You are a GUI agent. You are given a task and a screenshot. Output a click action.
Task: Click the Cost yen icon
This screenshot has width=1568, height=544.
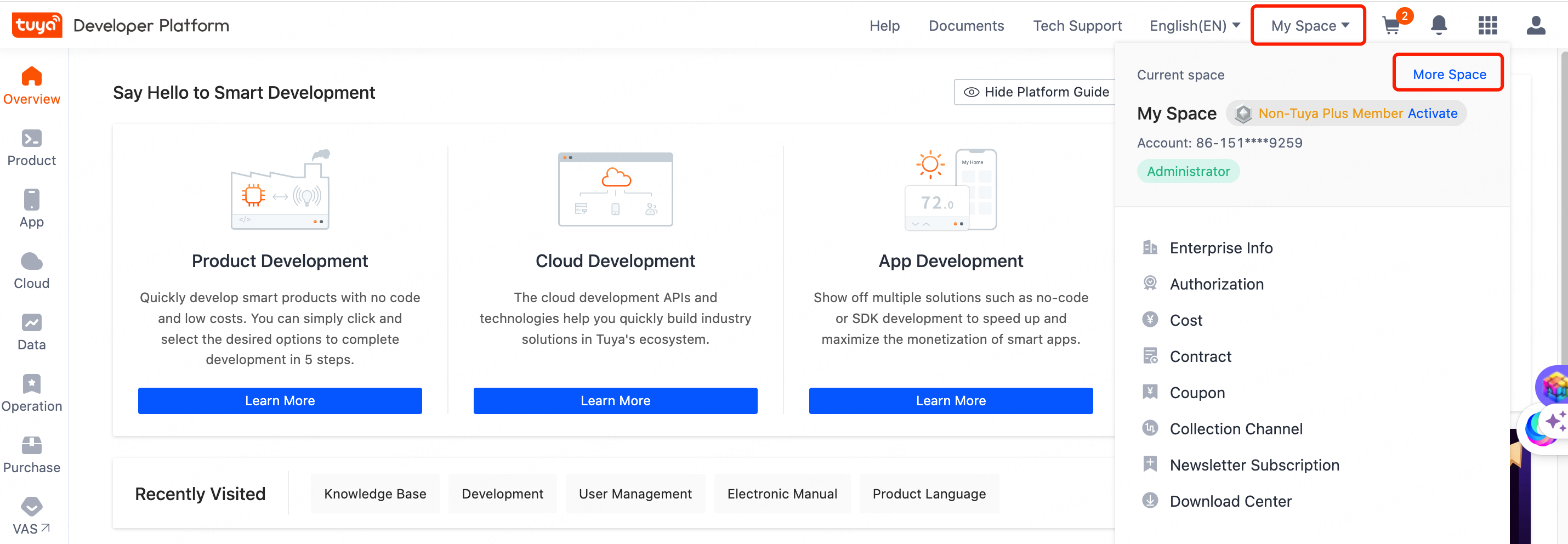(x=1150, y=320)
